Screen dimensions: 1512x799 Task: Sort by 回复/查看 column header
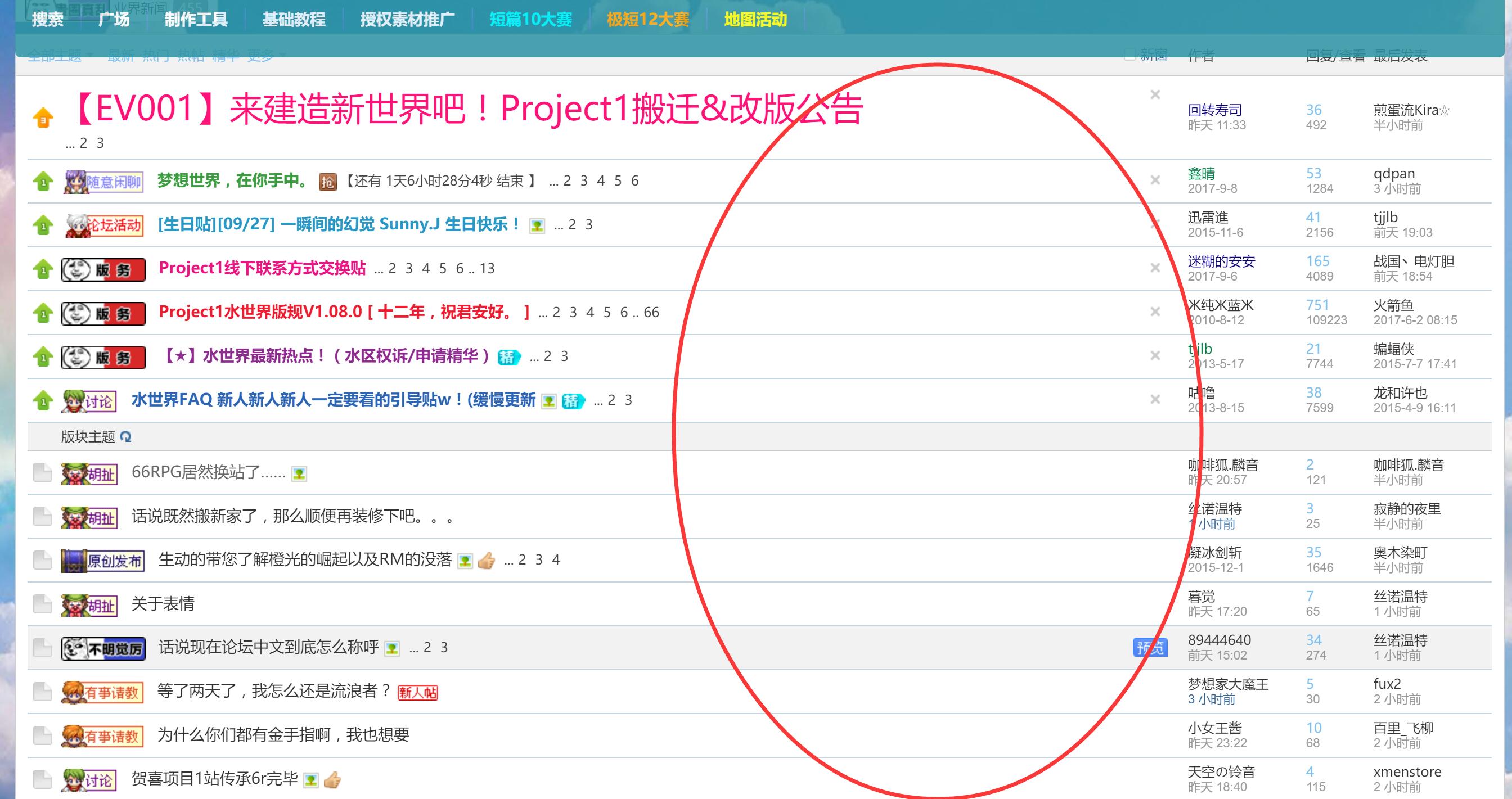pos(1335,56)
